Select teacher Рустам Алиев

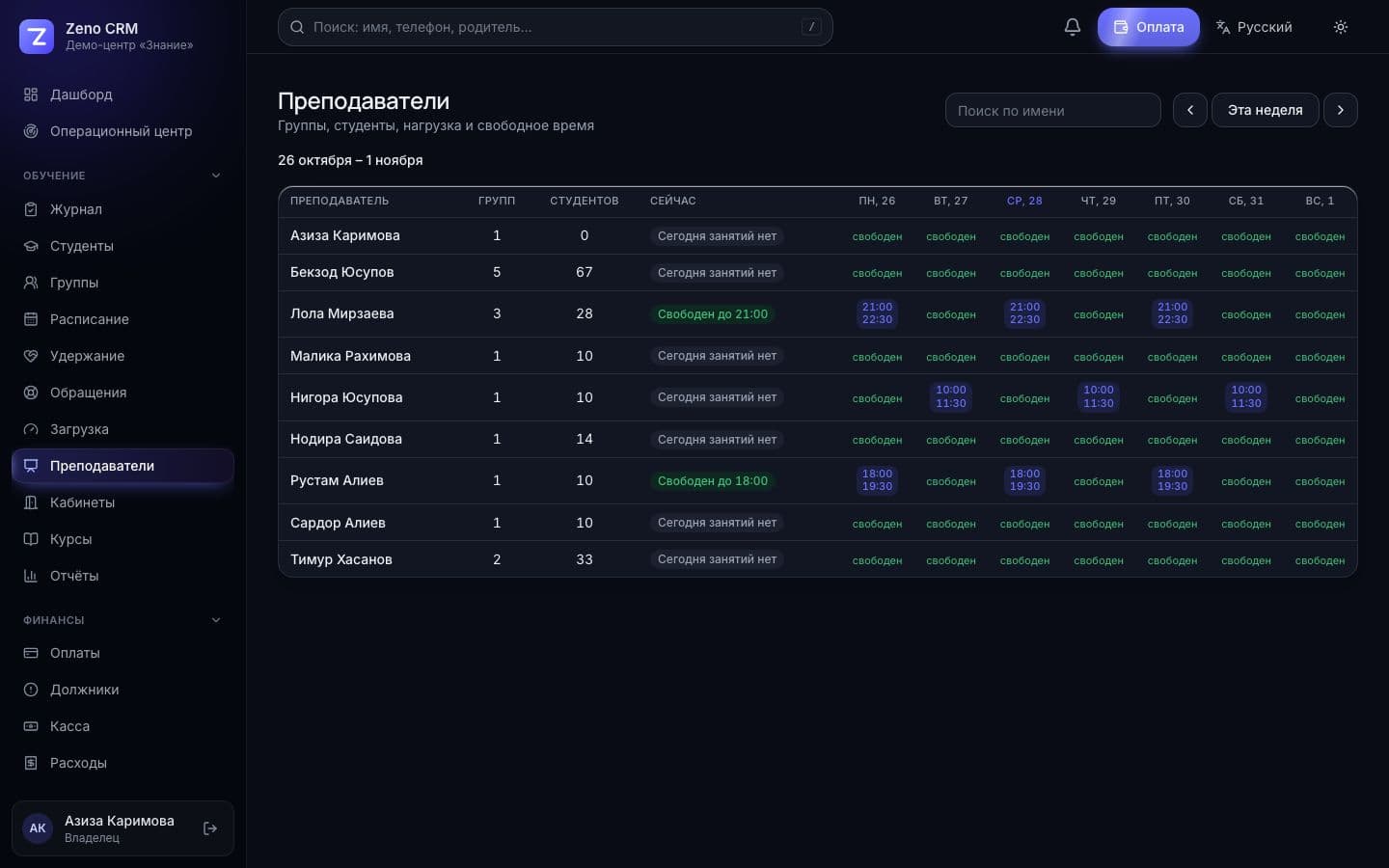337,480
